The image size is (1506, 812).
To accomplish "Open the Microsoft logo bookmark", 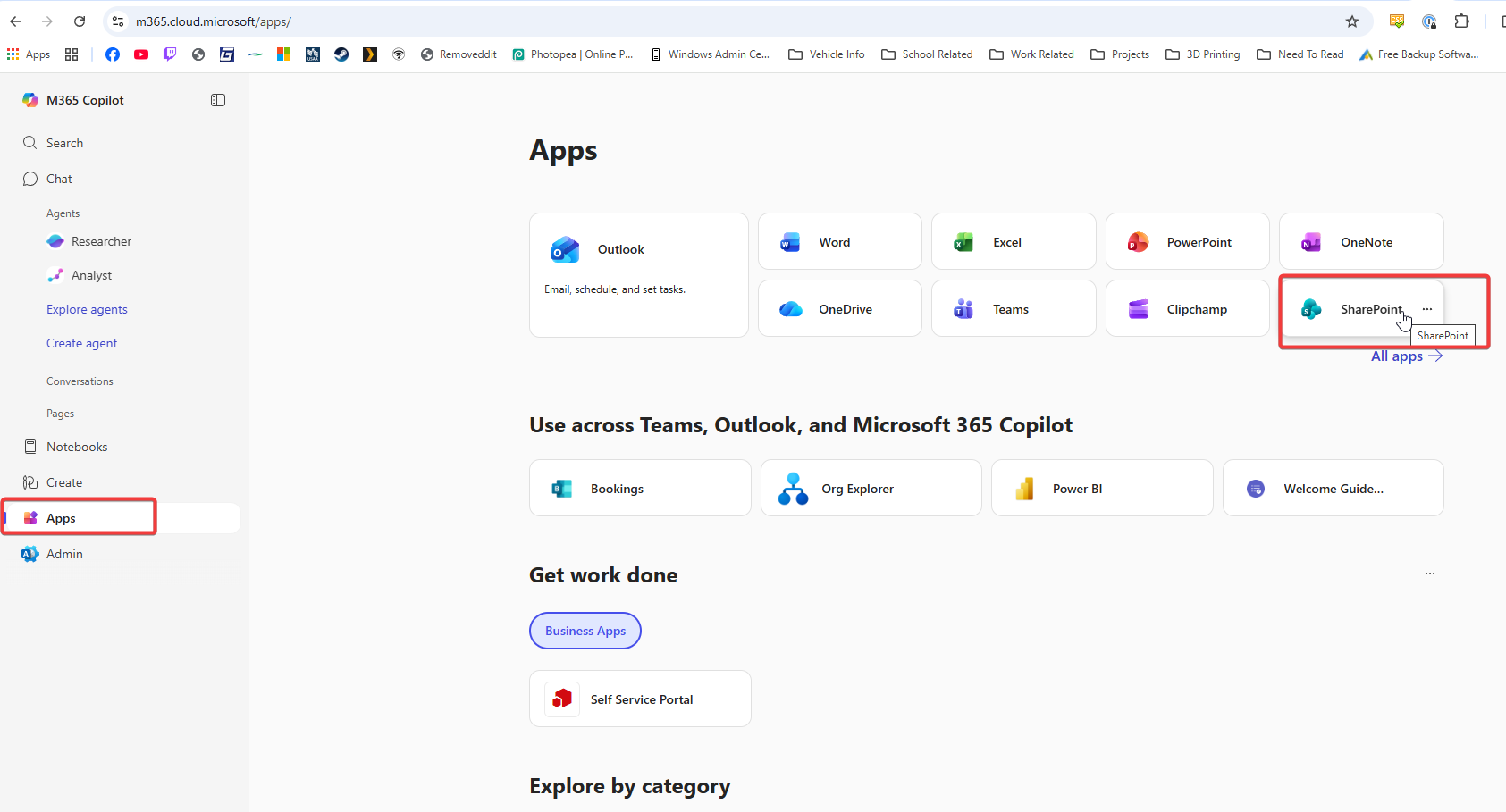I will click(x=284, y=54).
